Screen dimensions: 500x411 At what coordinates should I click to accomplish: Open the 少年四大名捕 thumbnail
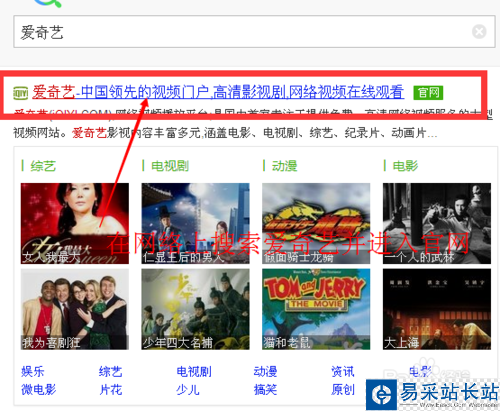point(195,309)
